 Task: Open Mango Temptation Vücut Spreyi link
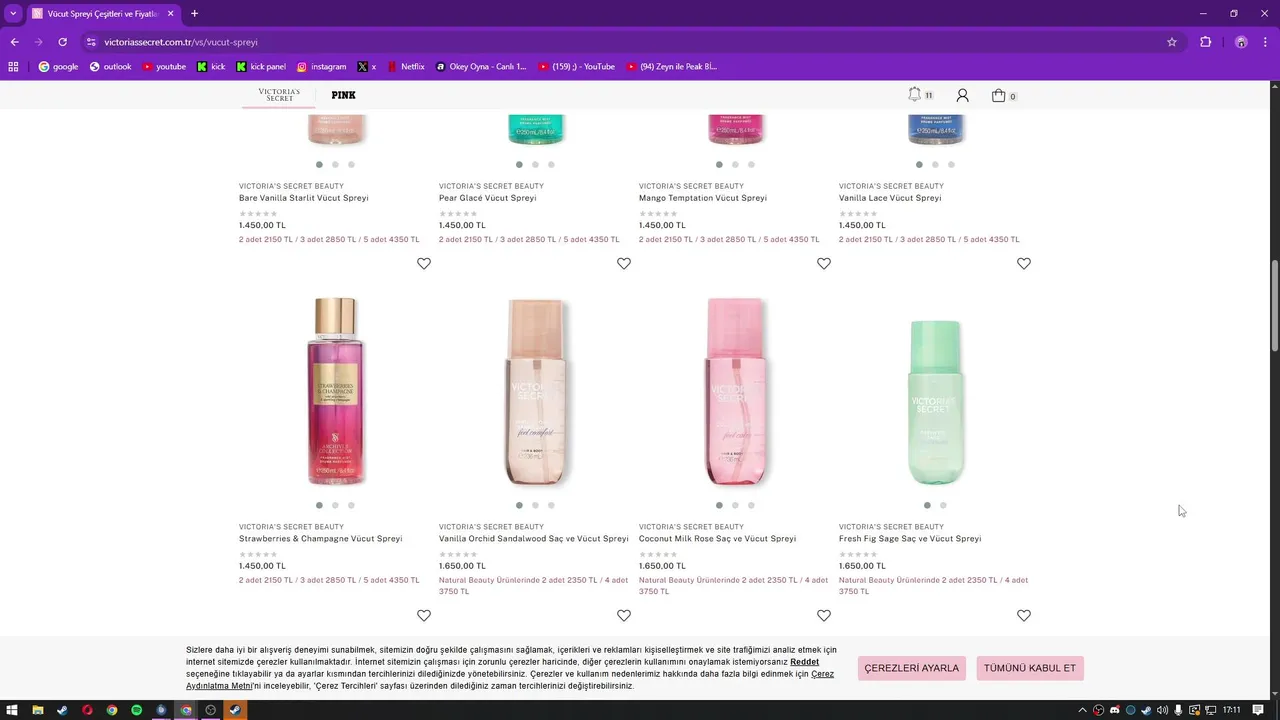pos(703,198)
